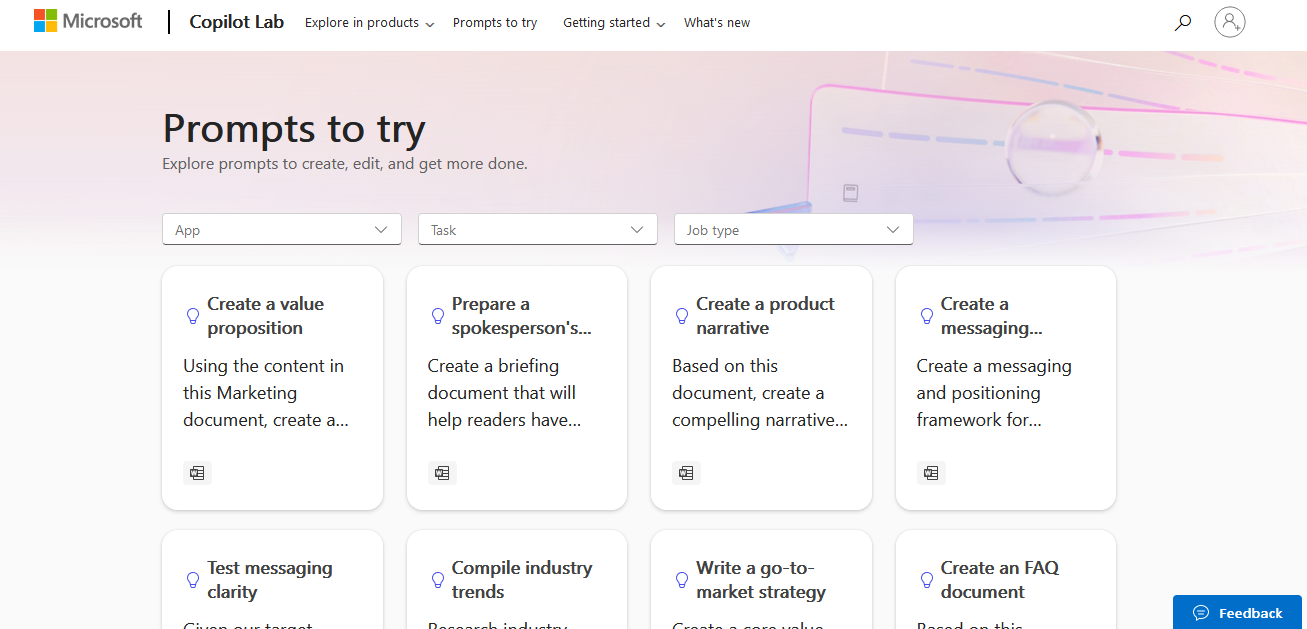This screenshot has width=1307, height=629.
Task: Open the App filter dropdown
Action: 281,230
